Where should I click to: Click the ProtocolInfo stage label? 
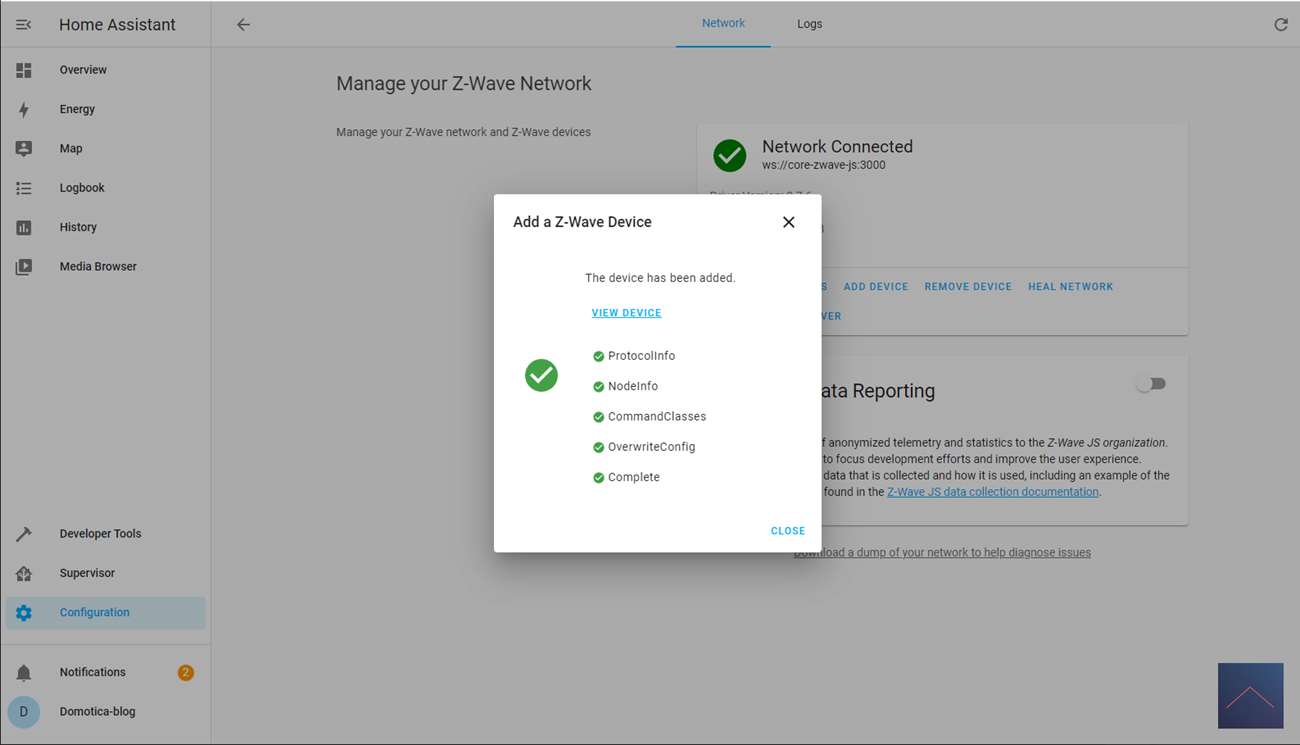pos(641,356)
